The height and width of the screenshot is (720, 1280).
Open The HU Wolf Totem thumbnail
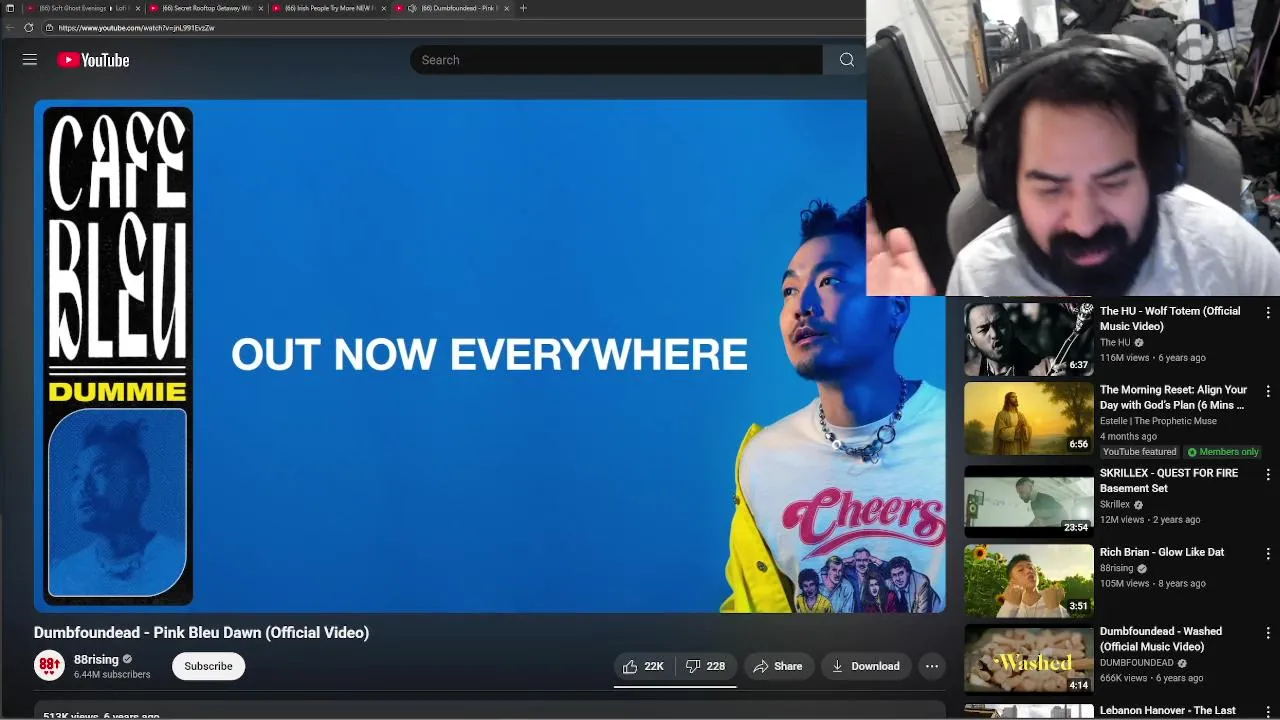pyautogui.click(x=1029, y=339)
